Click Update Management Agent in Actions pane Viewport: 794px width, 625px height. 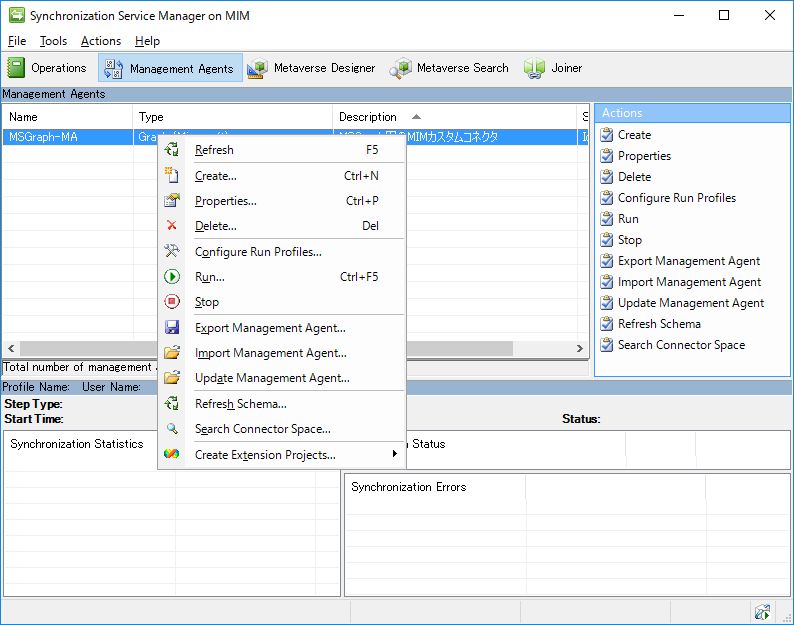tap(690, 303)
